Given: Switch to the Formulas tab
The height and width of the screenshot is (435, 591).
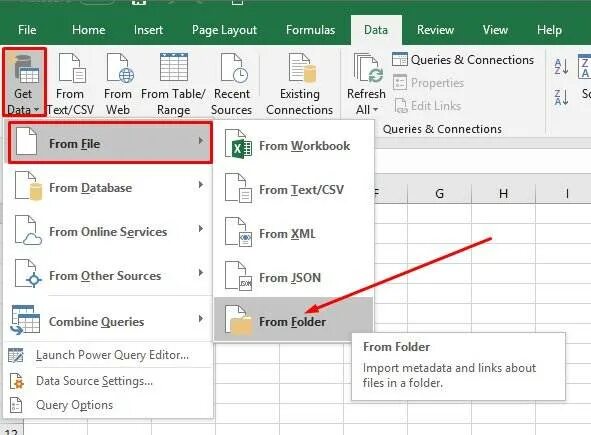Looking at the screenshot, I should 310,30.
